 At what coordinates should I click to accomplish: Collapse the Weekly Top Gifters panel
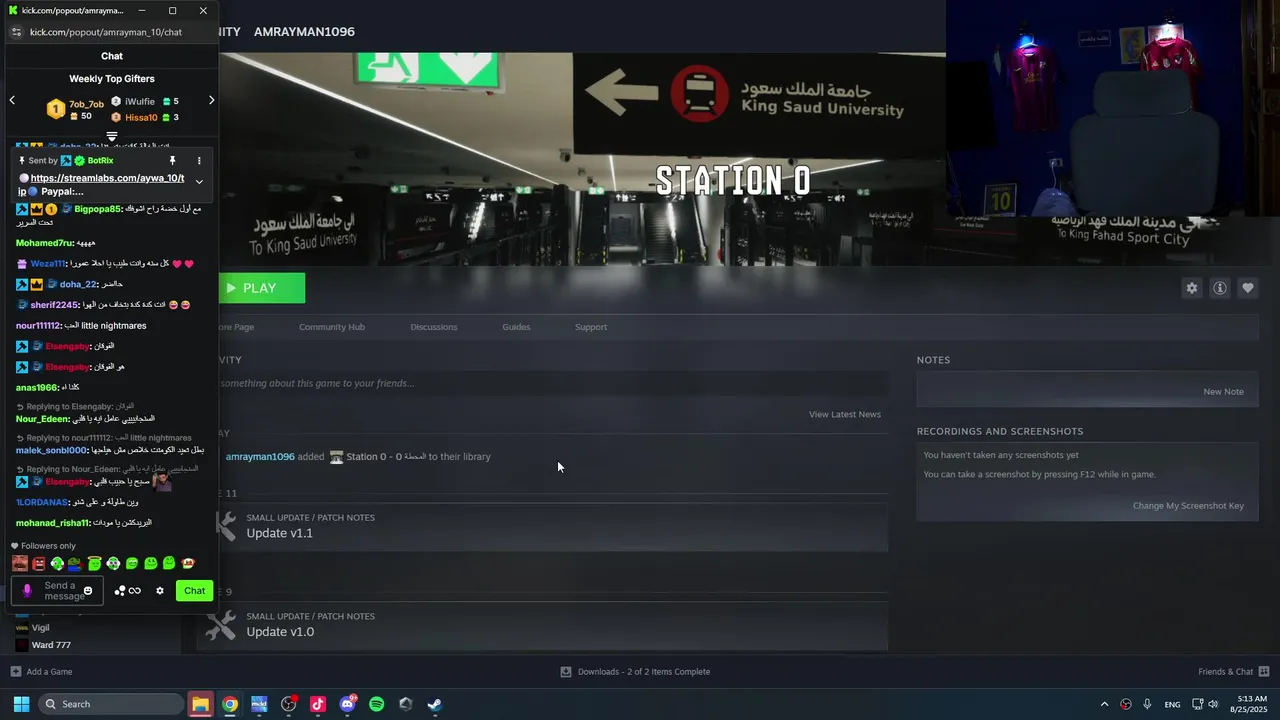(112, 136)
